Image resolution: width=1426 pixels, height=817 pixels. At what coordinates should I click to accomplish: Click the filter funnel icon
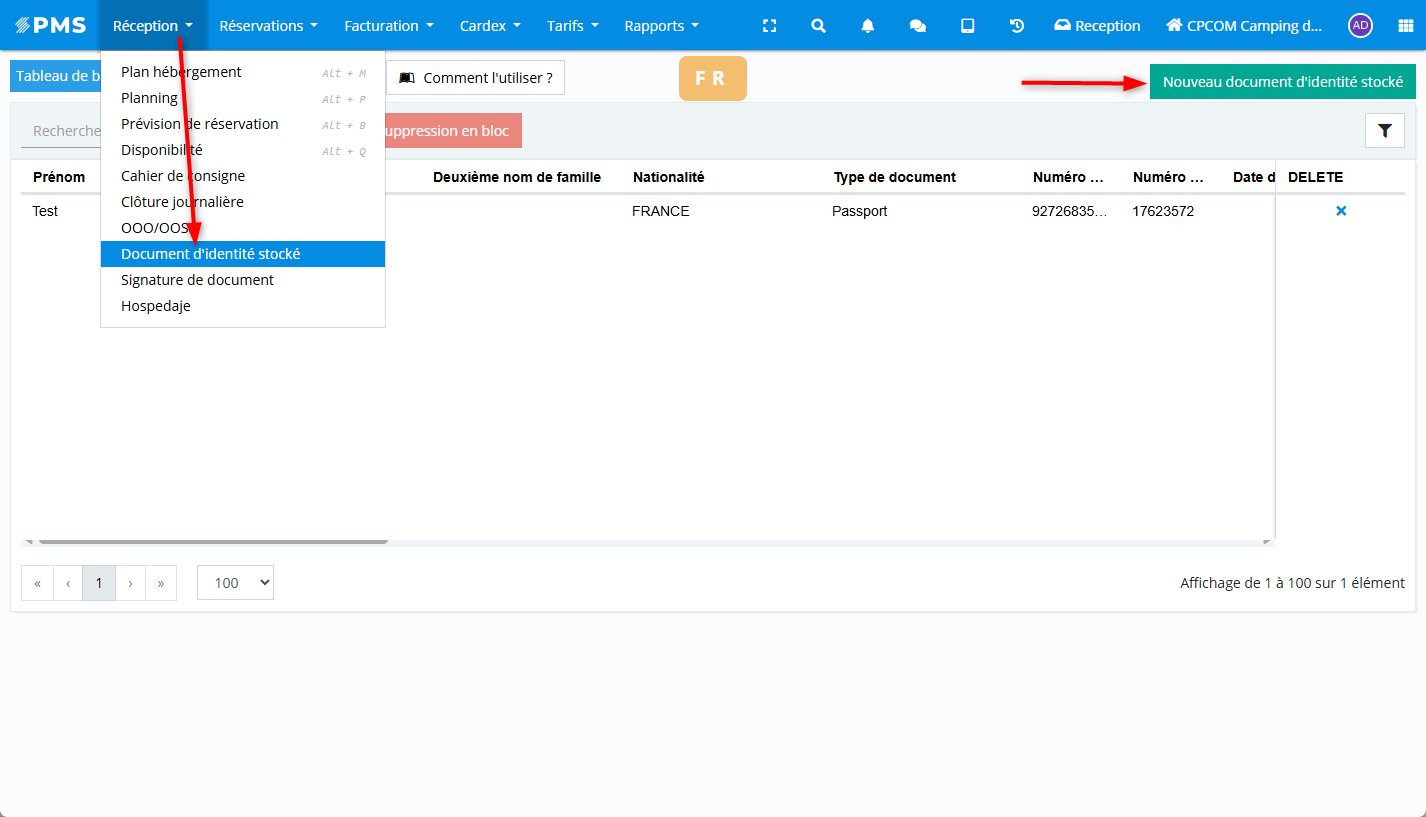point(1385,131)
